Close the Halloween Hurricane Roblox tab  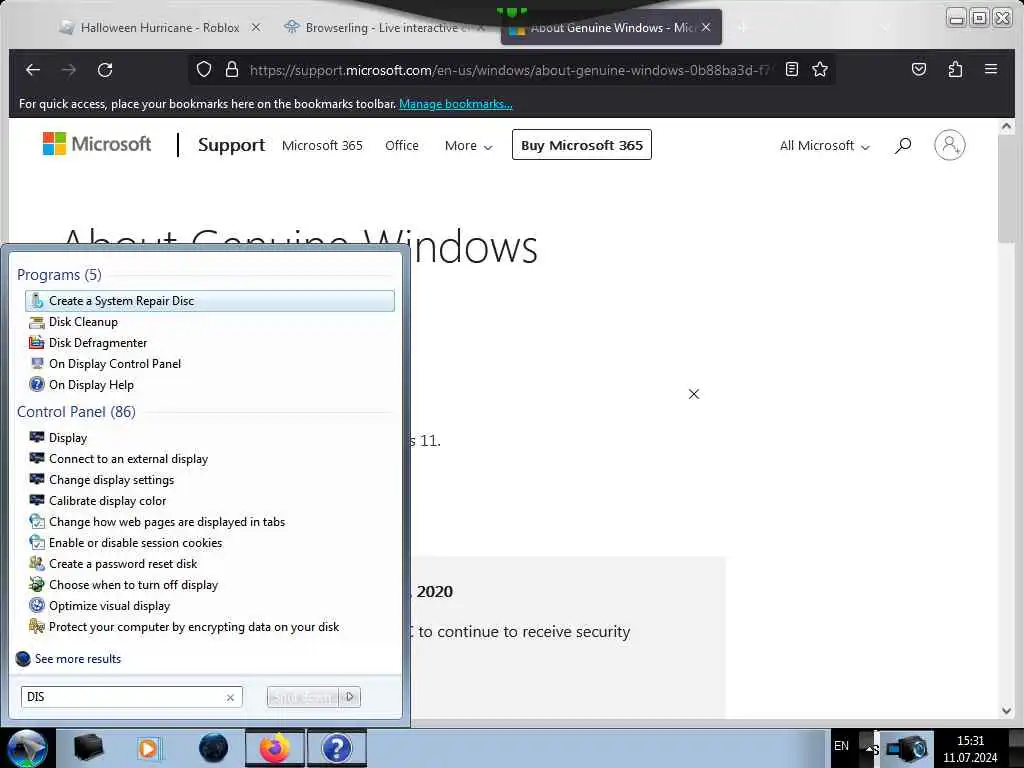256,27
